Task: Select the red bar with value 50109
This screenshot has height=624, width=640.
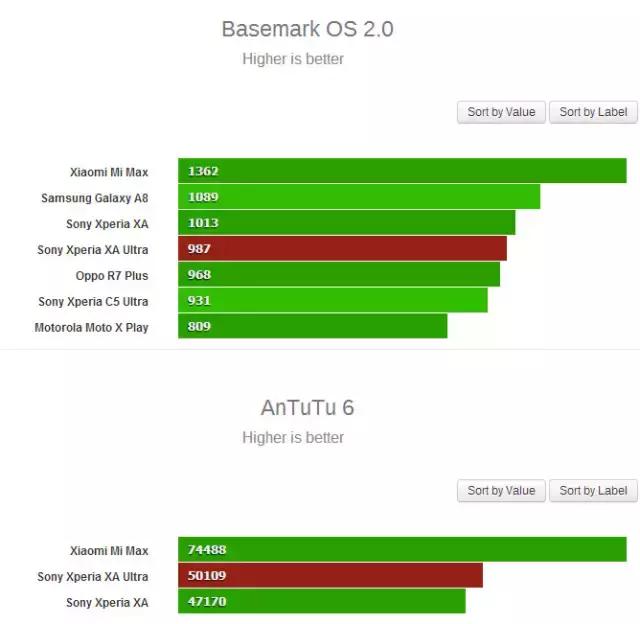Action: coord(330,576)
